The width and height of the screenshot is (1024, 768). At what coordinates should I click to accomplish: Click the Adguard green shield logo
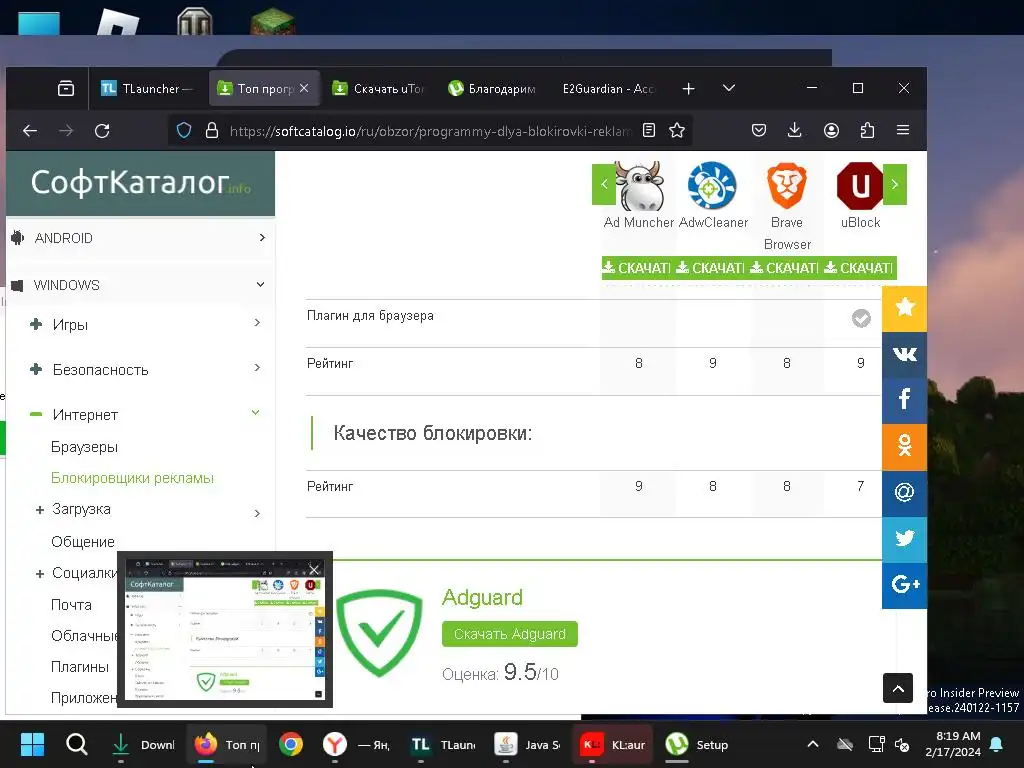click(379, 632)
